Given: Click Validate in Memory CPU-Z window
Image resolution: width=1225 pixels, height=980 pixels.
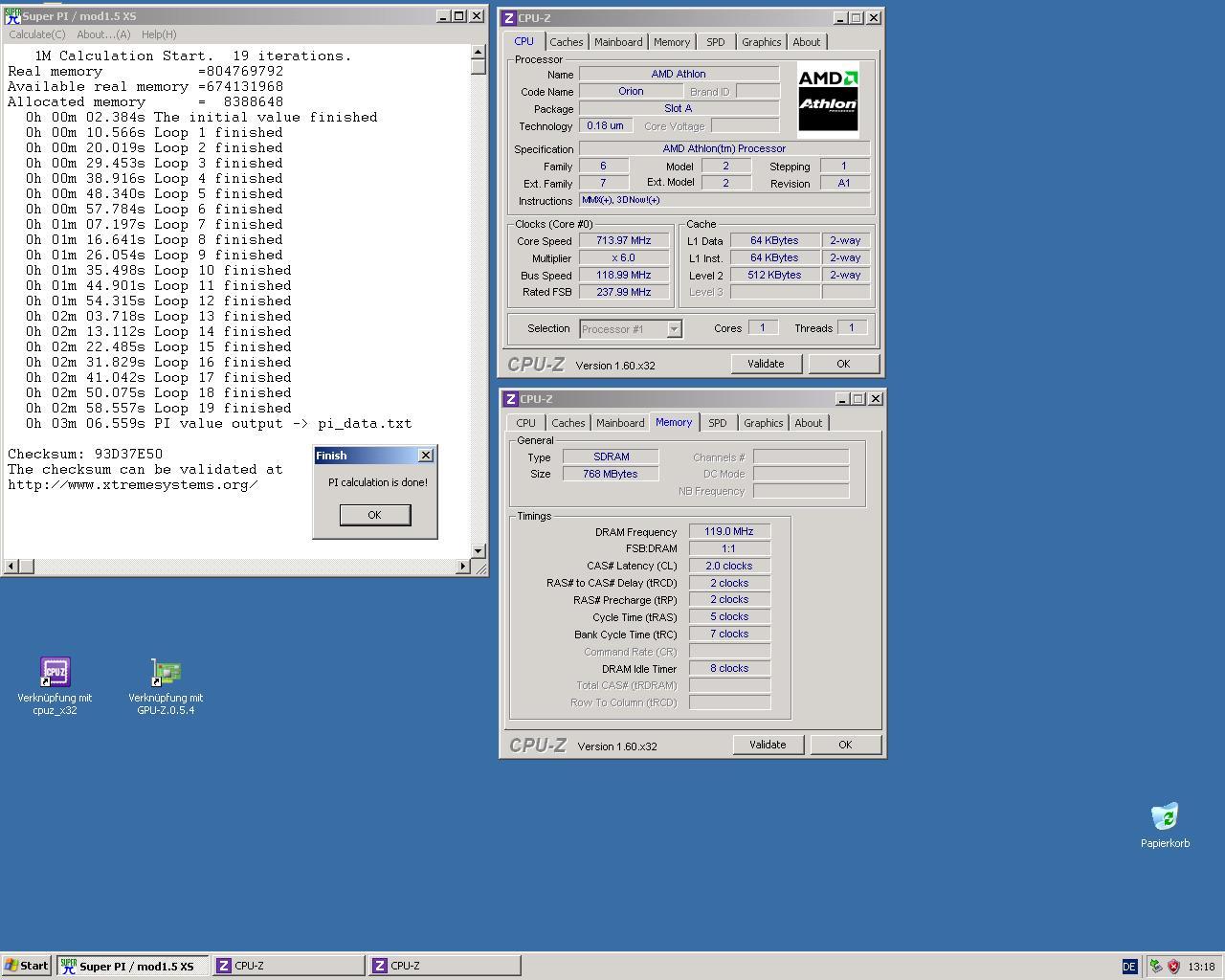Looking at the screenshot, I should [x=768, y=745].
